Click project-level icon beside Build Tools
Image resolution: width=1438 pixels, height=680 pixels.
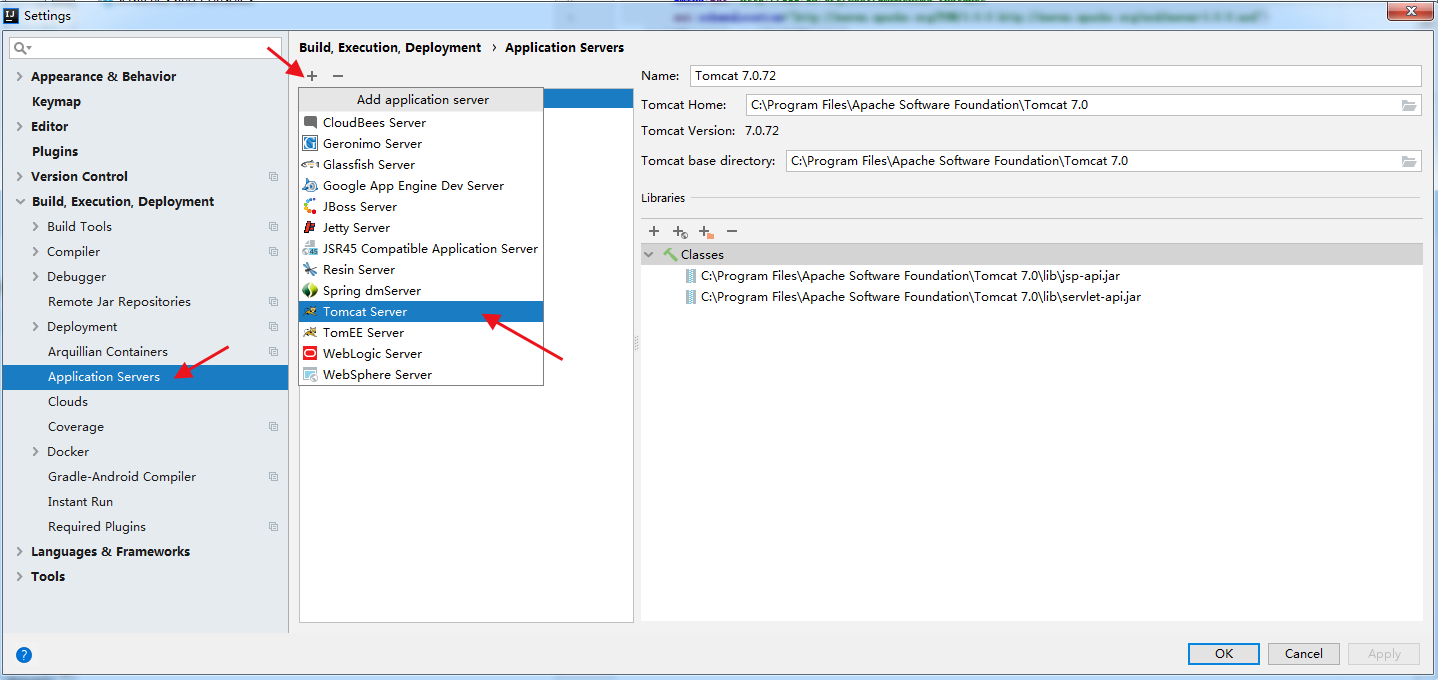pyautogui.click(x=273, y=226)
